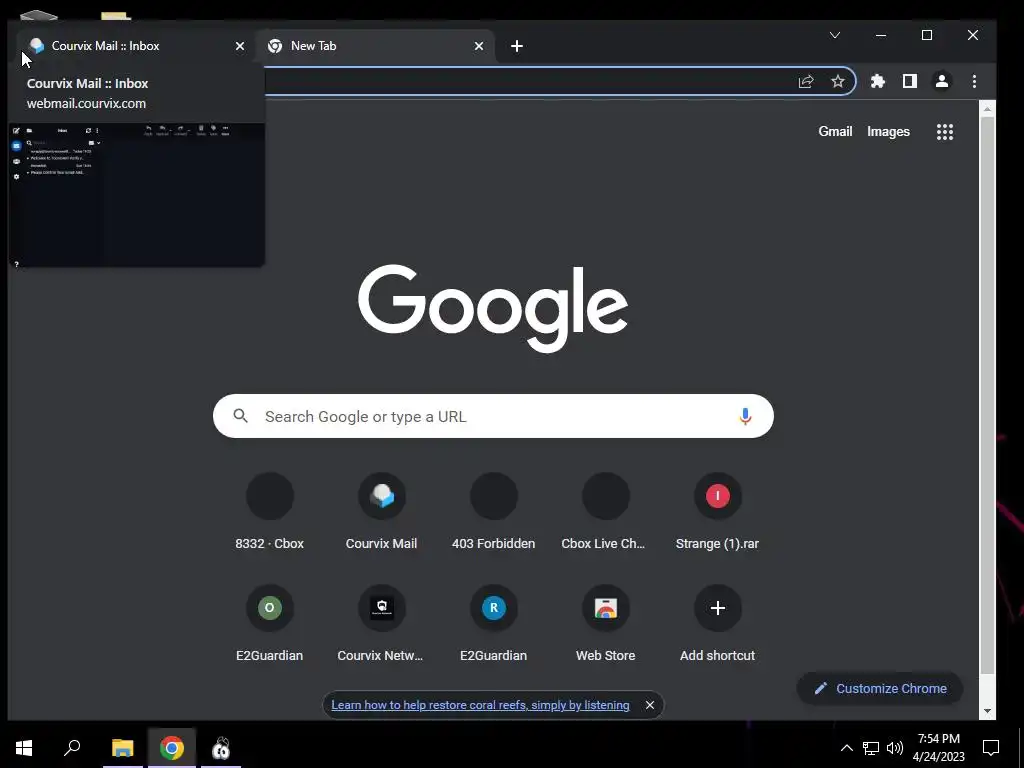Click the scrollbar down arrow
Screen dimensions: 1024x768
[987, 711]
